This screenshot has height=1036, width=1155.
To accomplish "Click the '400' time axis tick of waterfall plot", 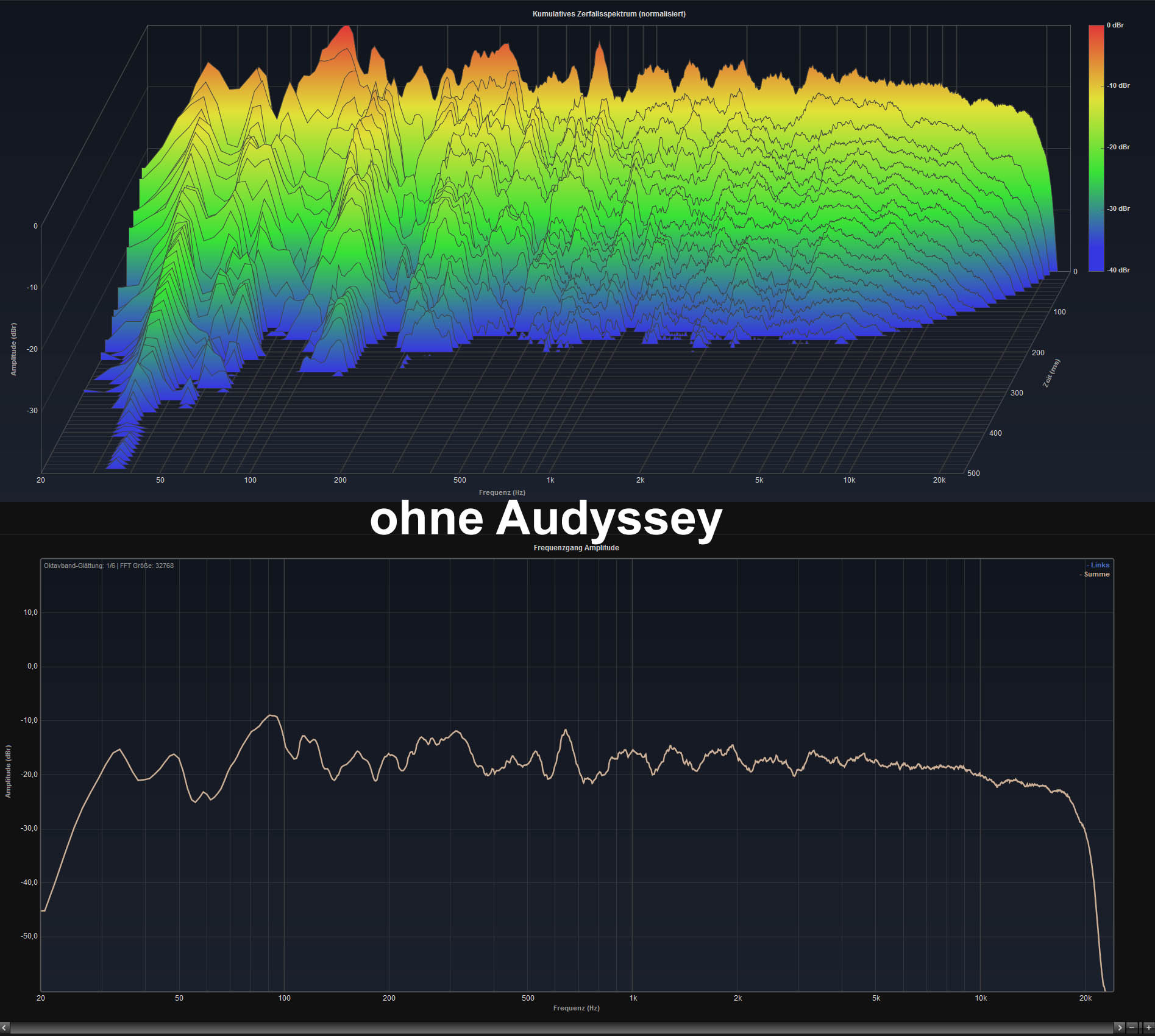I will click(995, 433).
